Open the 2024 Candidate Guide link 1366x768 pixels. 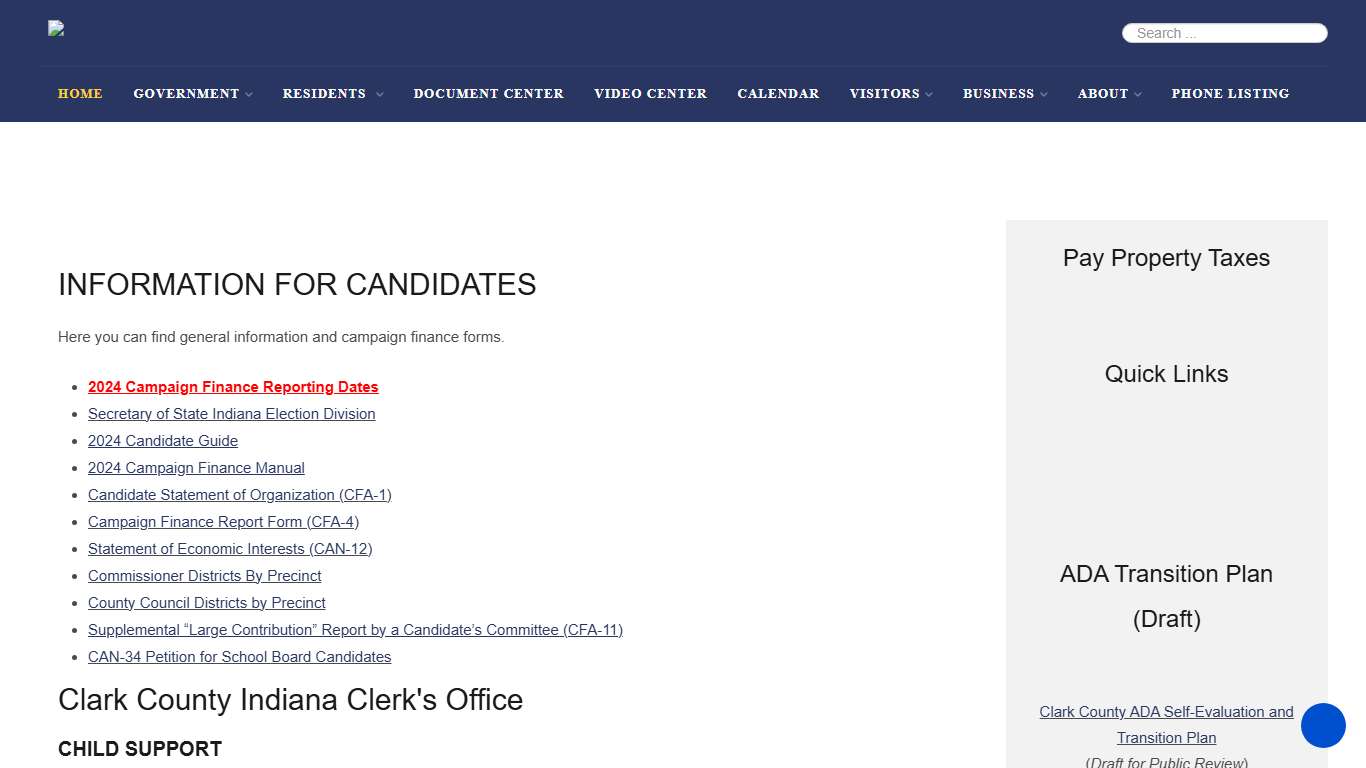[x=163, y=441]
